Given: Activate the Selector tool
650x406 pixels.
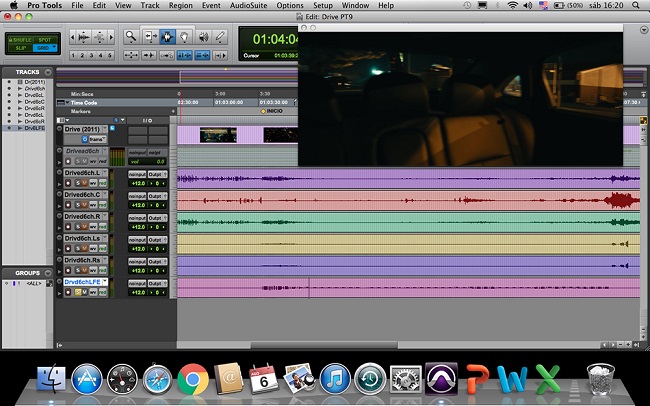Looking at the screenshot, I should 166,35.
